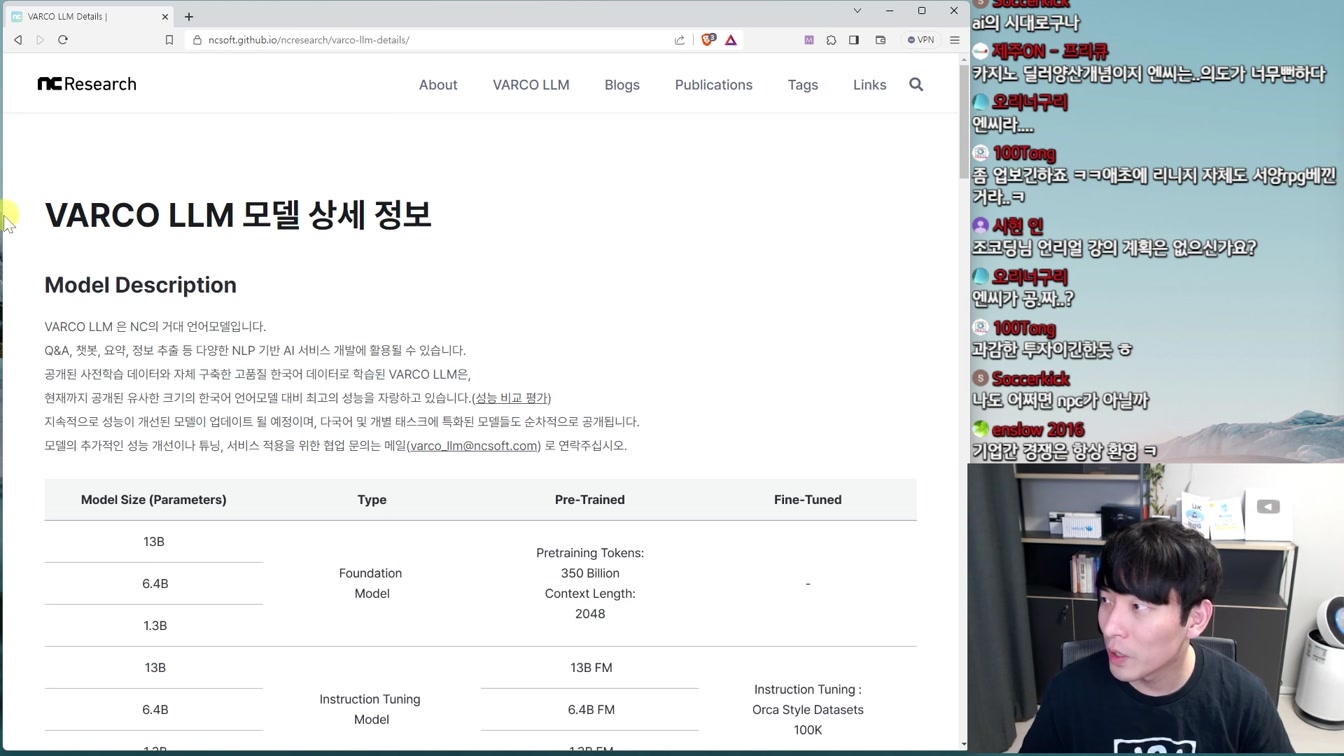Bookmark this page via bookmark icon
Viewport: 1344px width, 756px height.
coord(169,40)
